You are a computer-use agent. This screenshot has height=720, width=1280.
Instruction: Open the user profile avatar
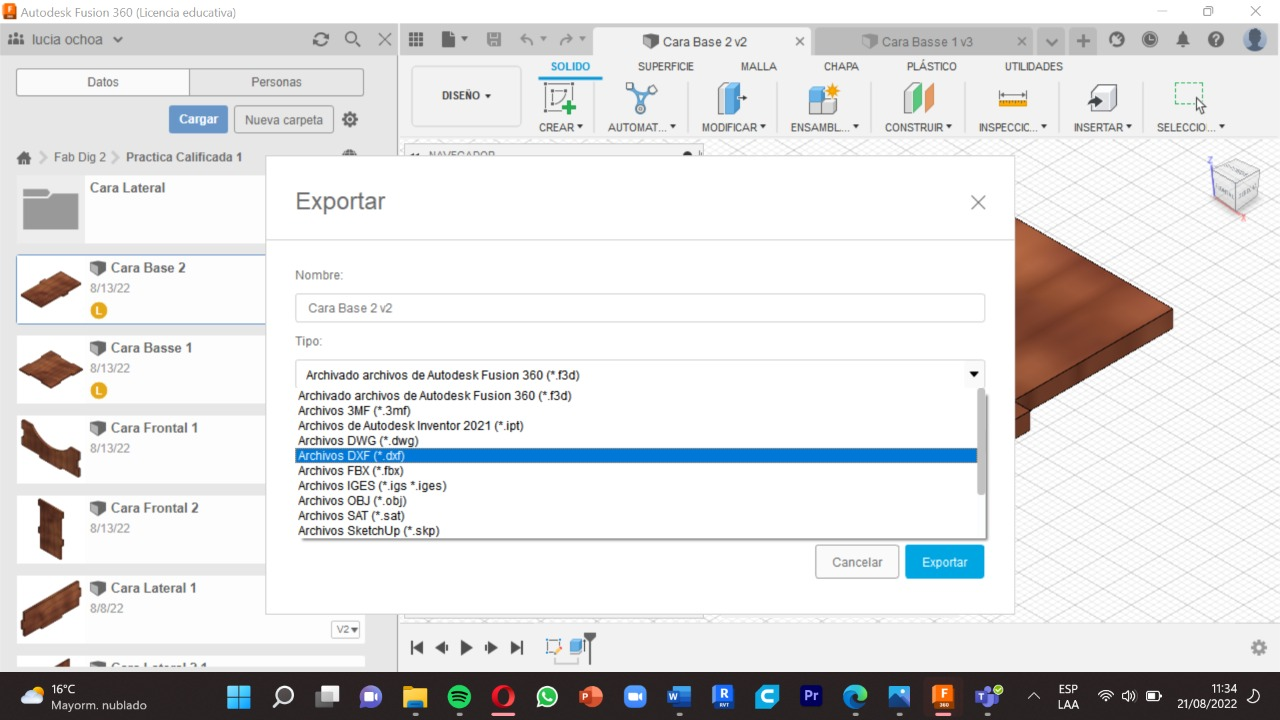point(1255,40)
